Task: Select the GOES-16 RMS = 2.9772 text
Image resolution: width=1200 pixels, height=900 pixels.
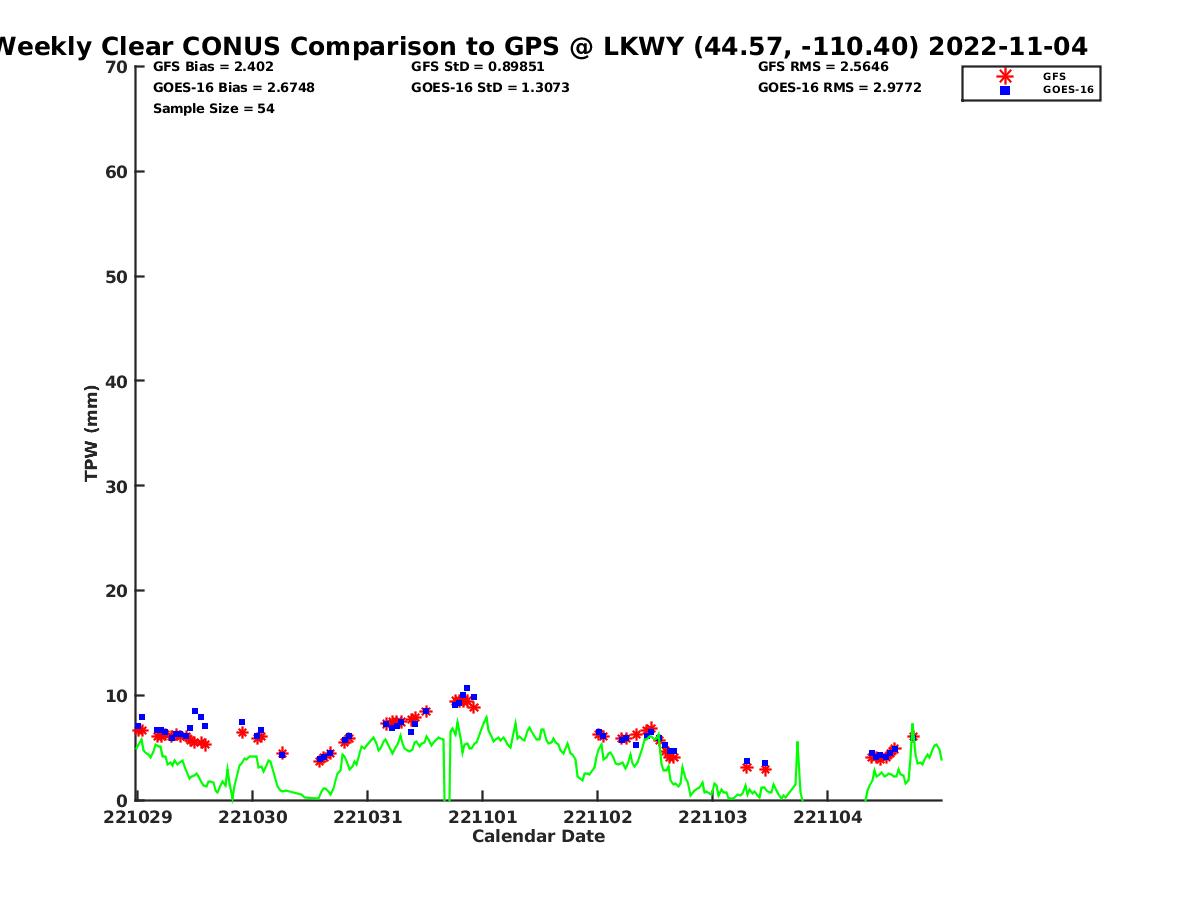Action: 839,88
